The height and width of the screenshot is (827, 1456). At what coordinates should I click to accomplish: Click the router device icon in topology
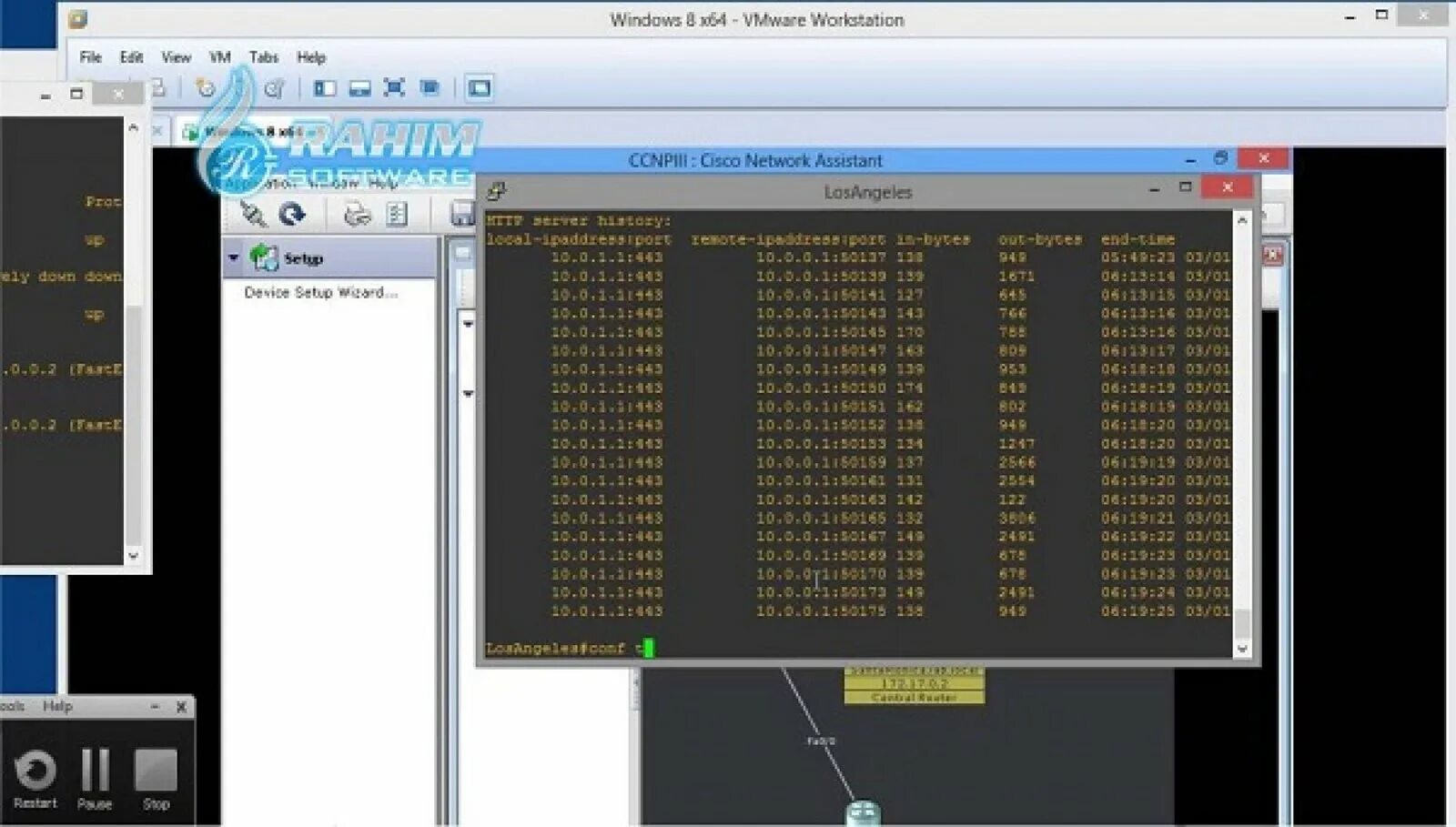863,812
